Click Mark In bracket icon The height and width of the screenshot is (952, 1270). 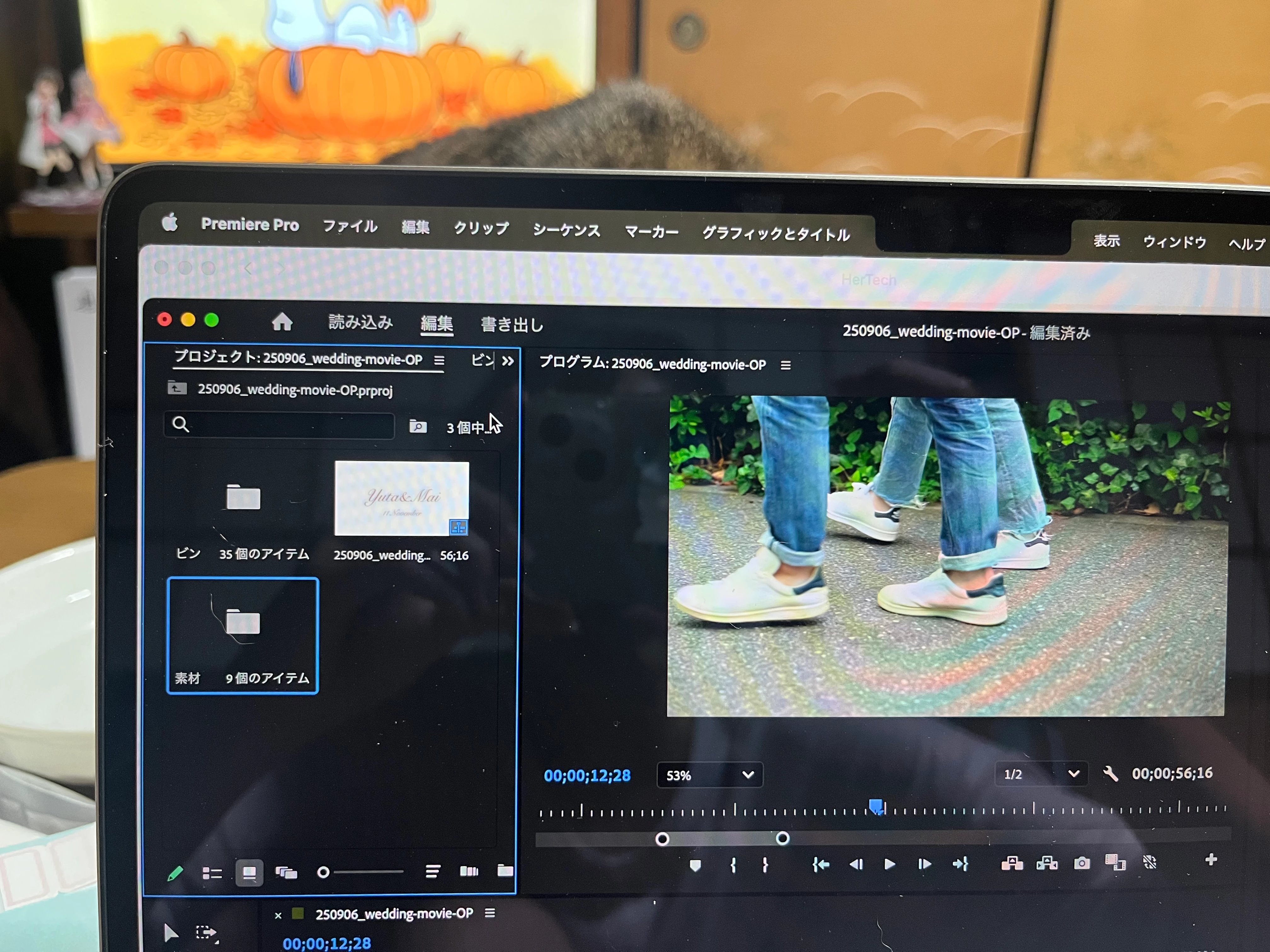point(733,865)
